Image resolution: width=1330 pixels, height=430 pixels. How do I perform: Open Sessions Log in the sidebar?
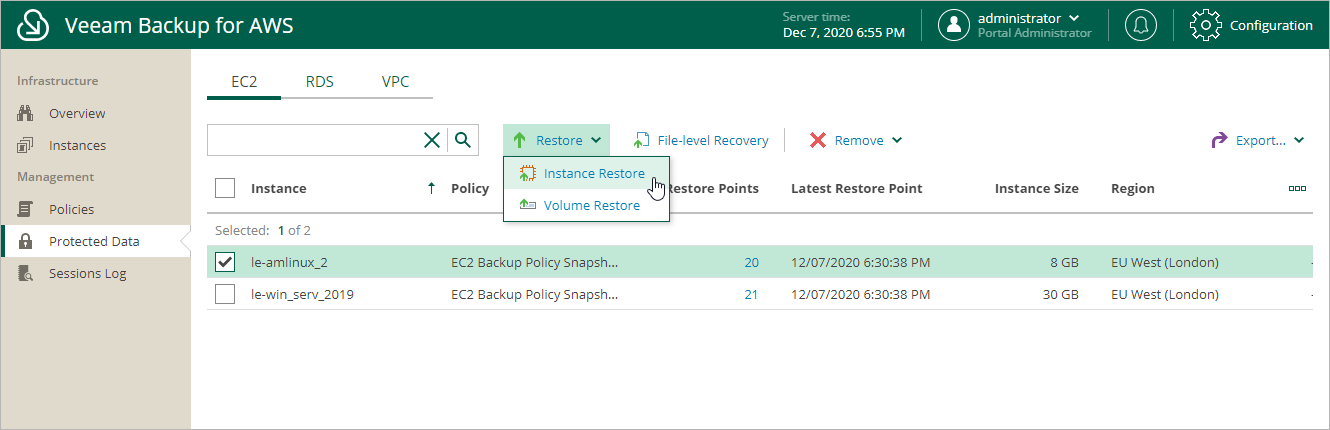(x=87, y=273)
